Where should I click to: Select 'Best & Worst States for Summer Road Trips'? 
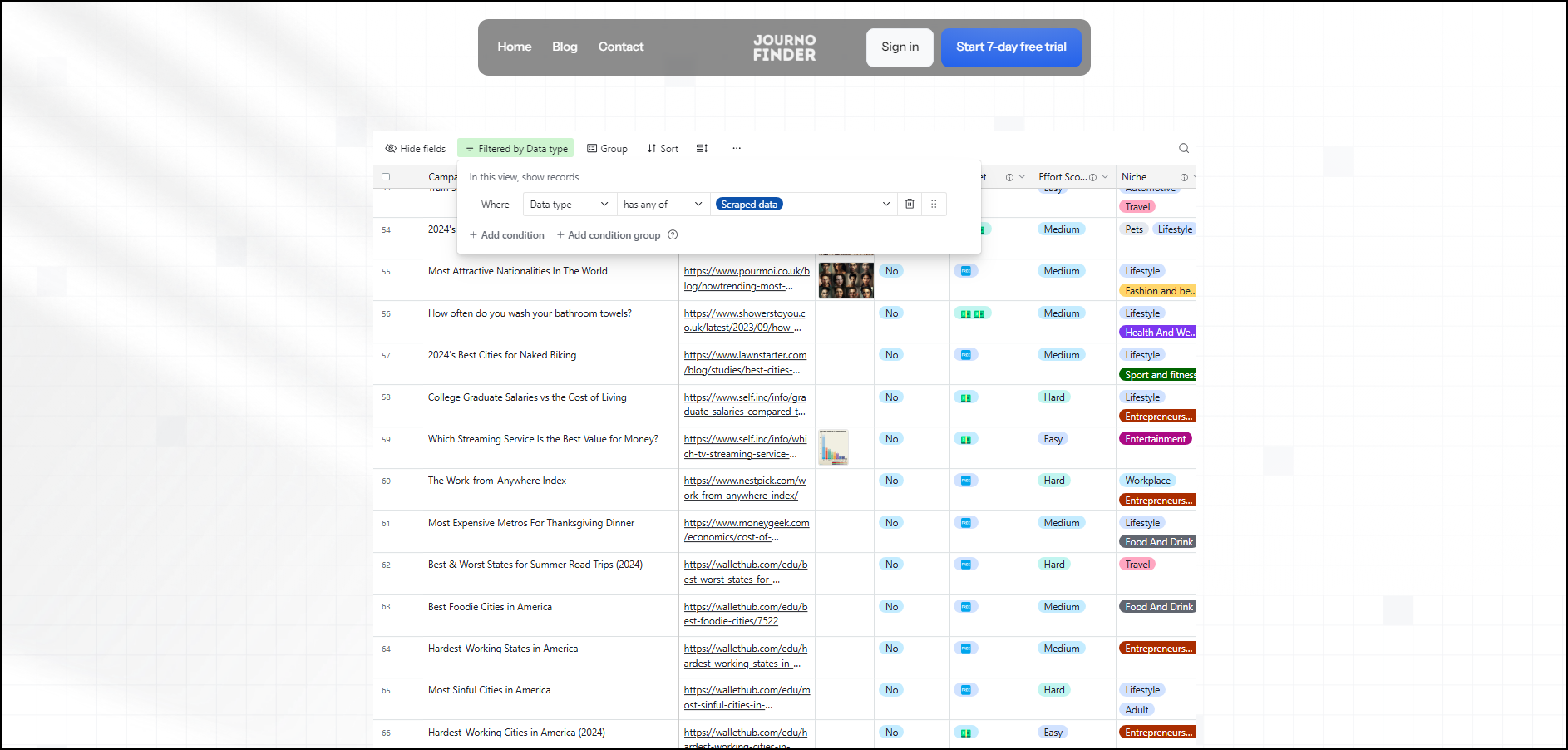[x=535, y=565]
